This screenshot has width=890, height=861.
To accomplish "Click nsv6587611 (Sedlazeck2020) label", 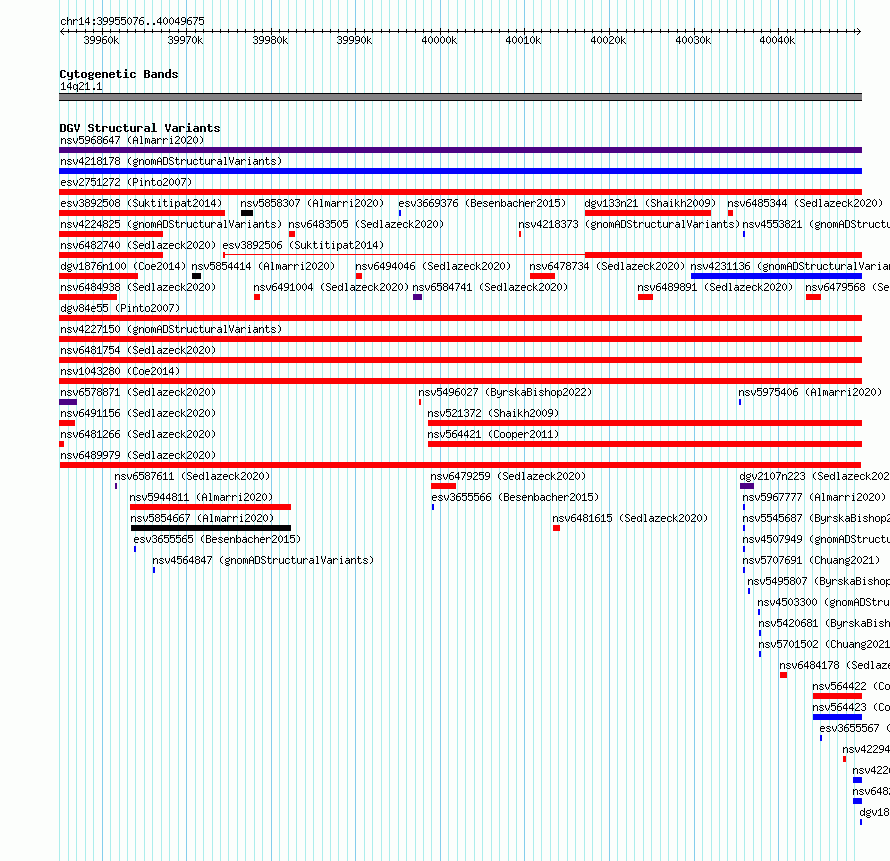I will pos(192,476).
